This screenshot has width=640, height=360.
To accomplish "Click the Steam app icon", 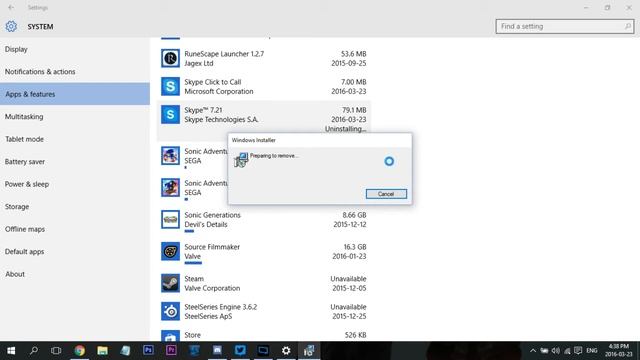I will (x=170, y=283).
